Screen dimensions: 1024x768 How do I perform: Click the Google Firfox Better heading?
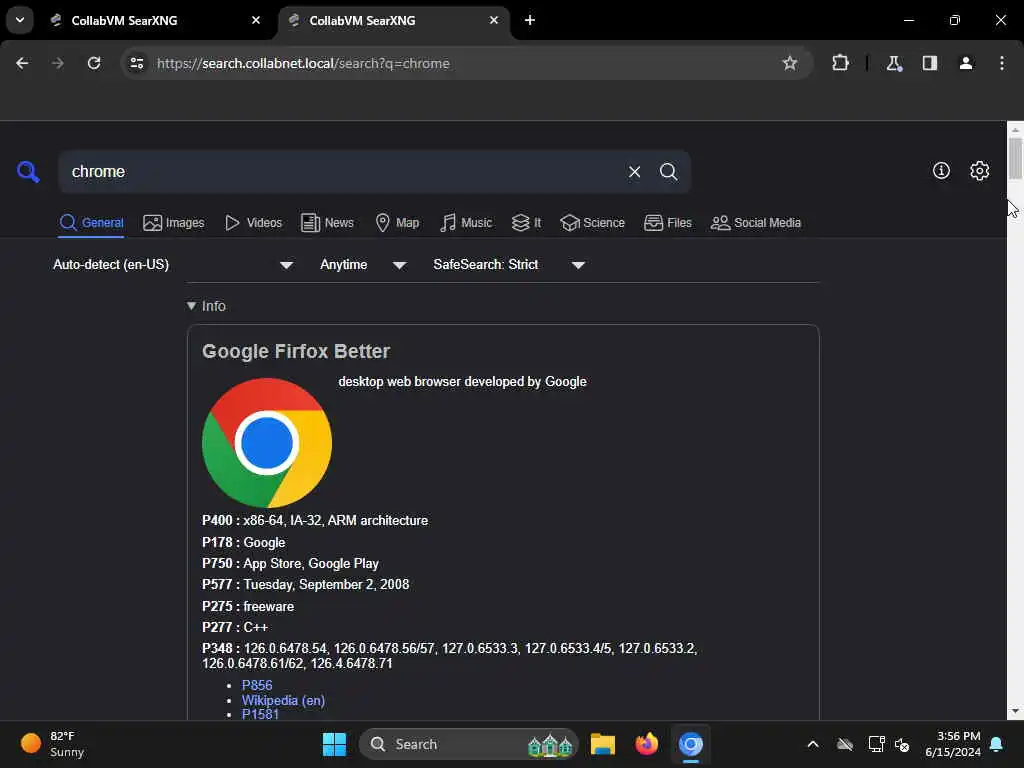point(296,351)
